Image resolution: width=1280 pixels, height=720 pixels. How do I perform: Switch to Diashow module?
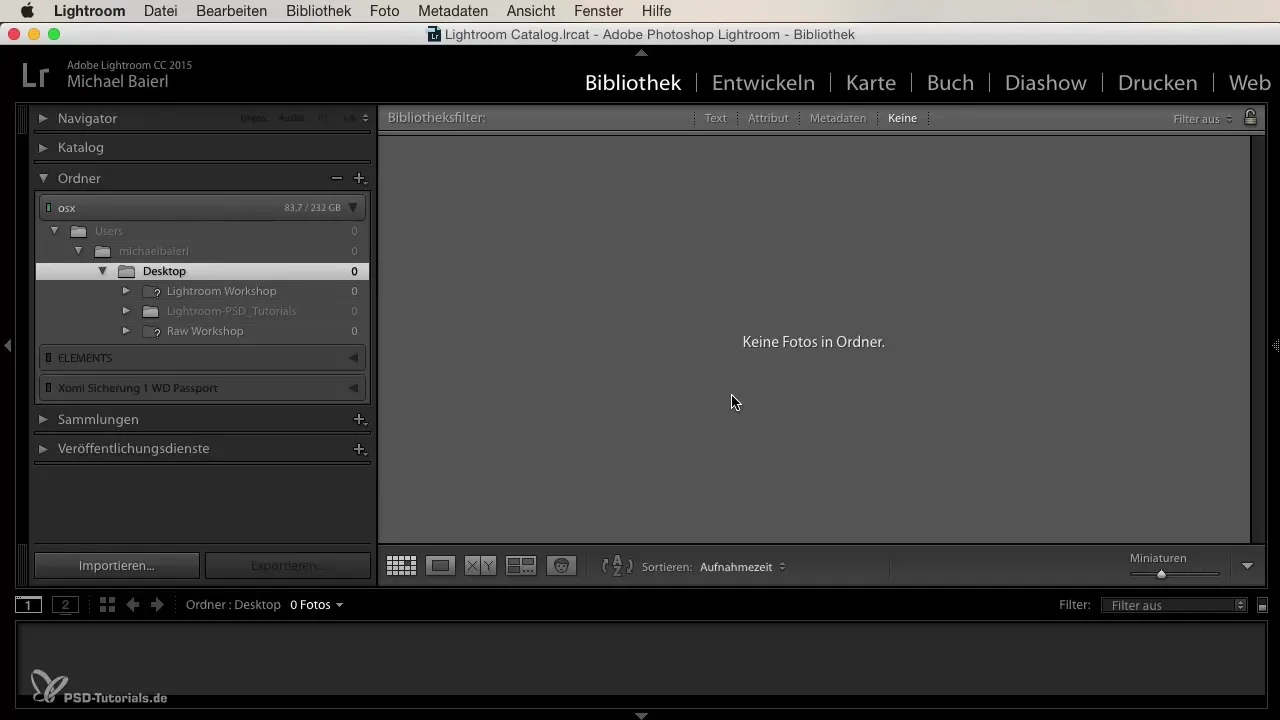pyautogui.click(x=1043, y=83)
